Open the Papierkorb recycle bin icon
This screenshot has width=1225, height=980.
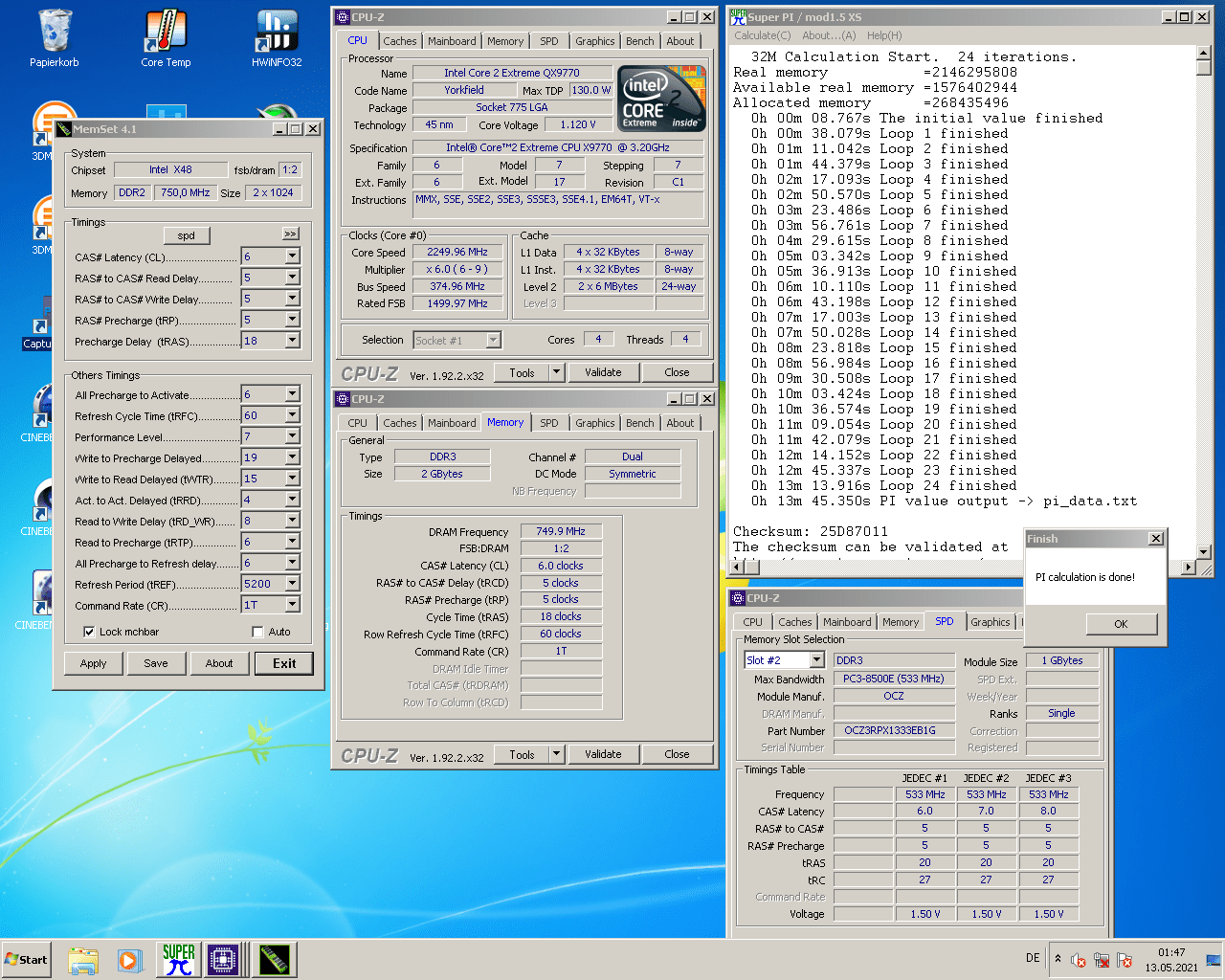point(55,38)
